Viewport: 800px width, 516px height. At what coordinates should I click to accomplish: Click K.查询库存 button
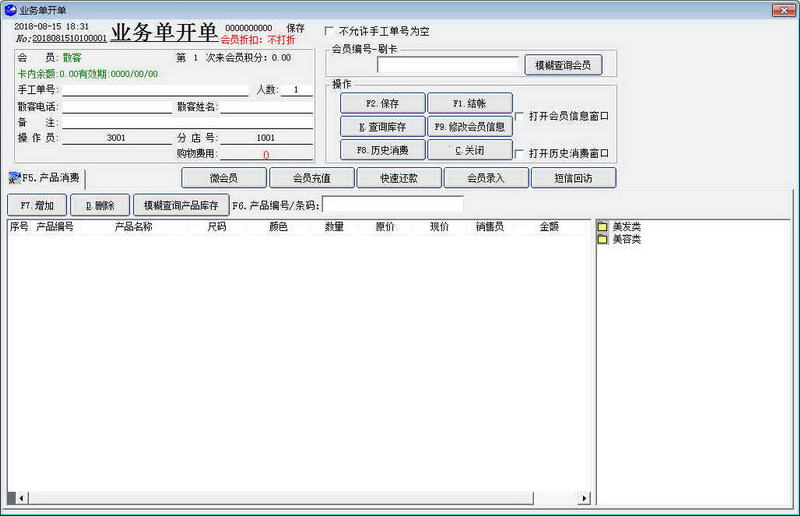[383, 127]
